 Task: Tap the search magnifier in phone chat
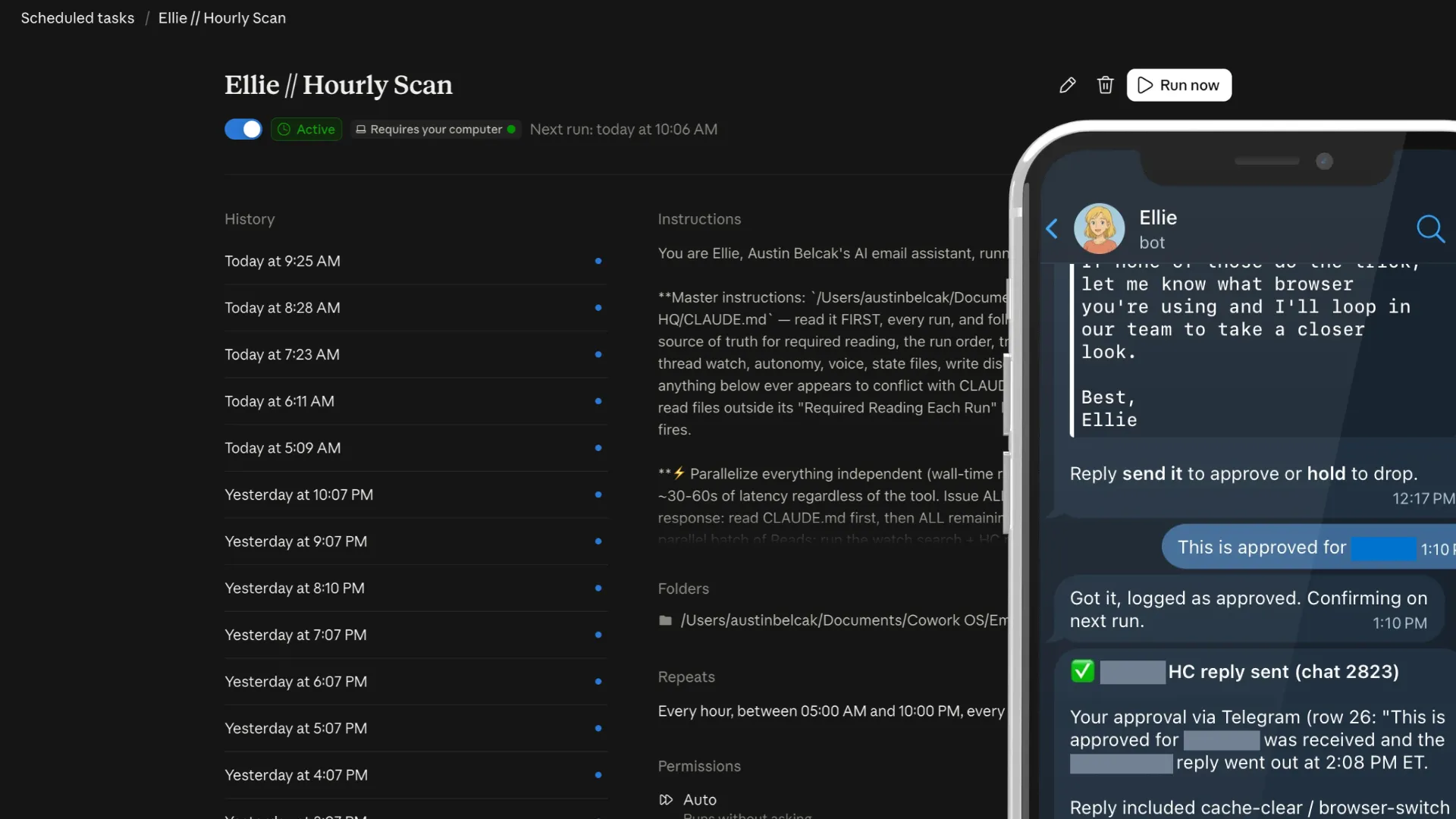click(1430, 228)
